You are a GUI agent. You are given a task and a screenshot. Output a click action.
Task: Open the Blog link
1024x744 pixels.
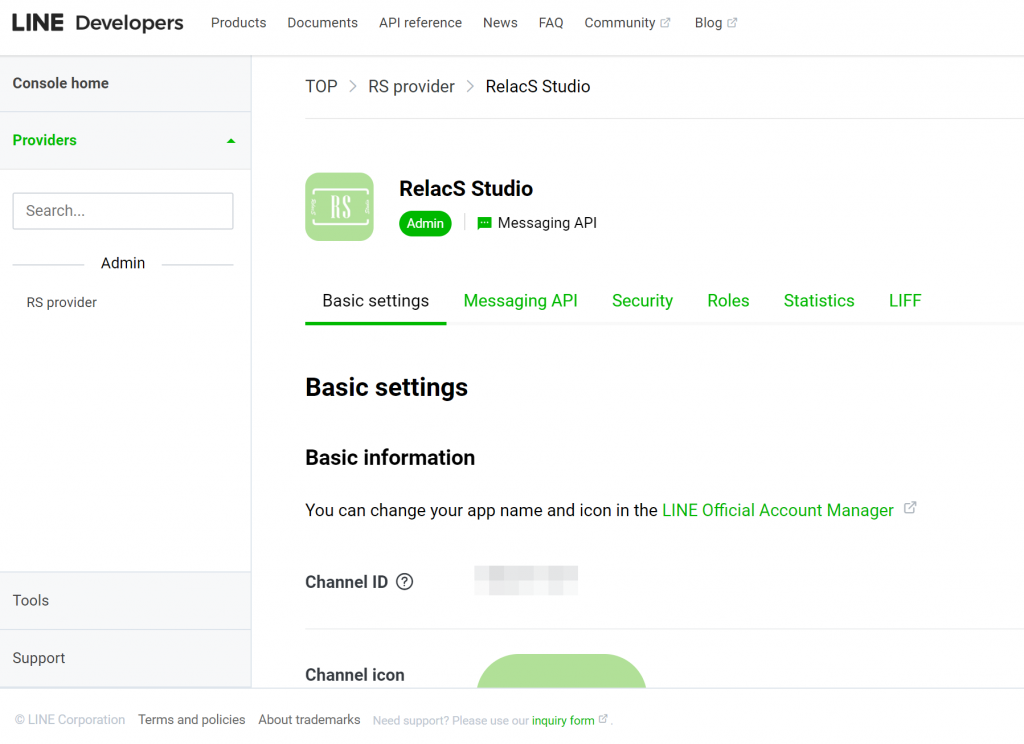708,23
